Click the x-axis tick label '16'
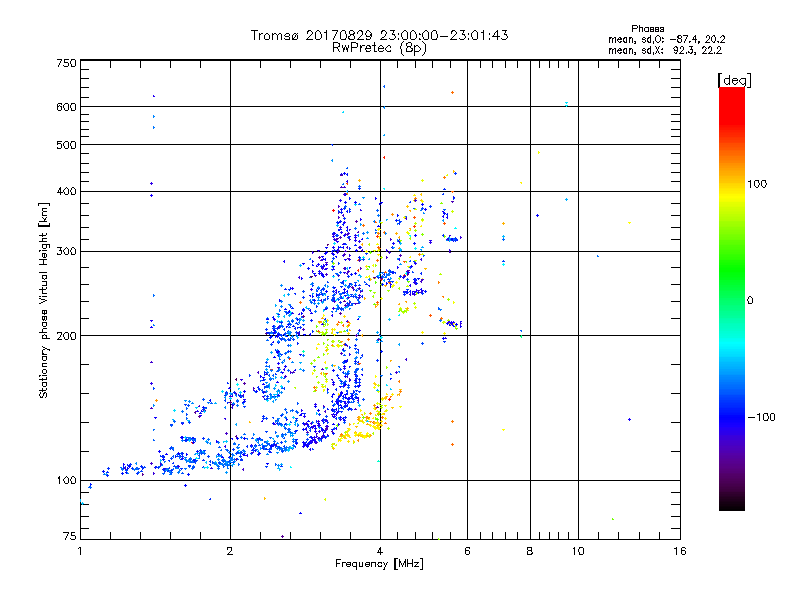The width and height of the screenshot is (800, 600). click(x=680, y=551)
